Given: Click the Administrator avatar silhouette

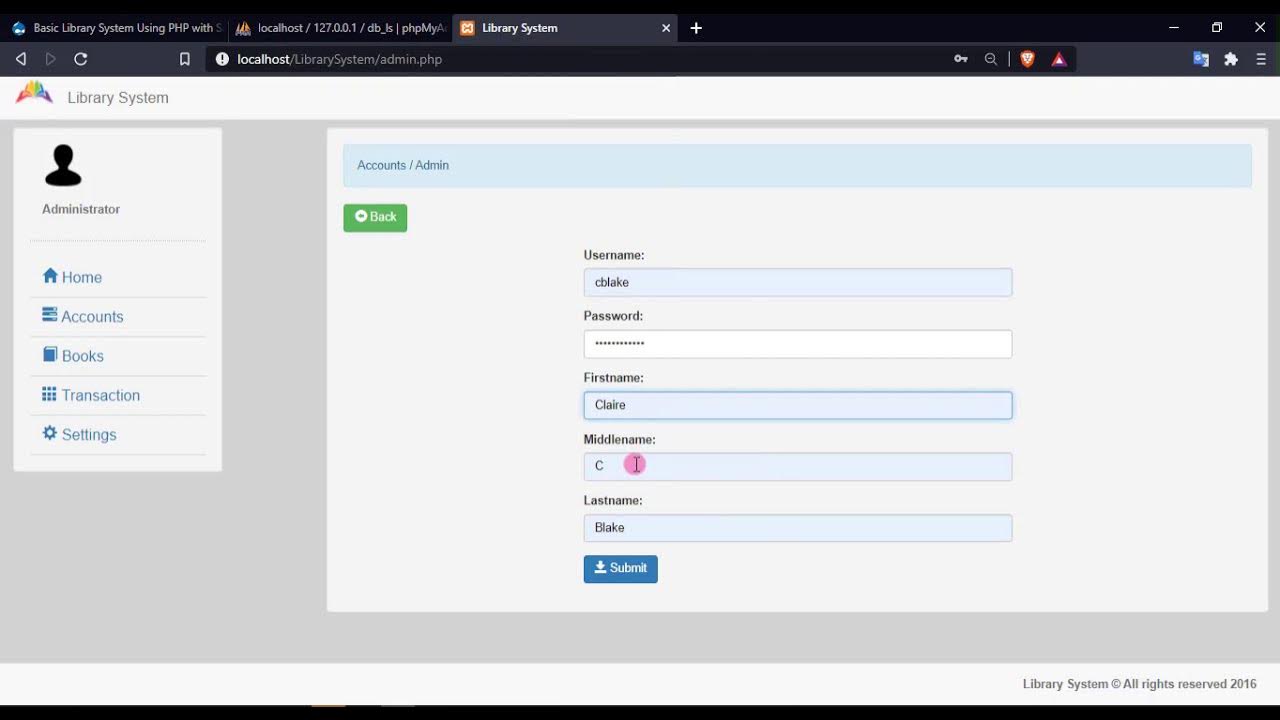Looking at the screenshot, I should click(63, 166).
